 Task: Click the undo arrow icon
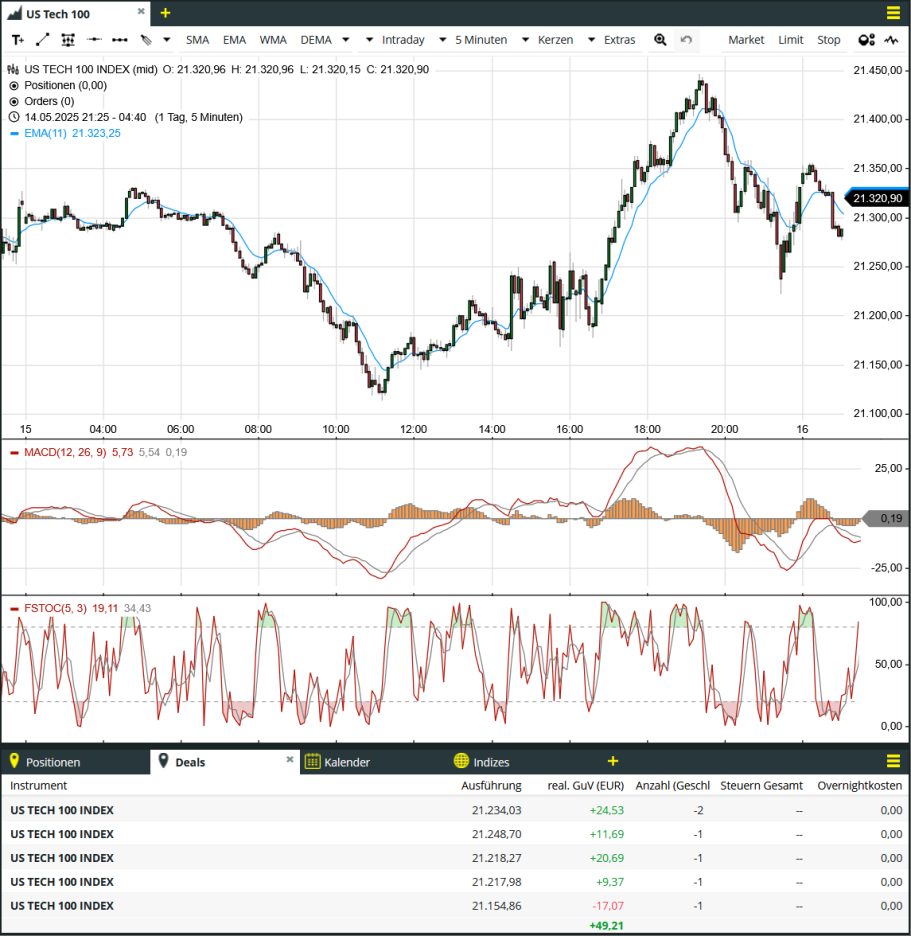tap(686, 40)
